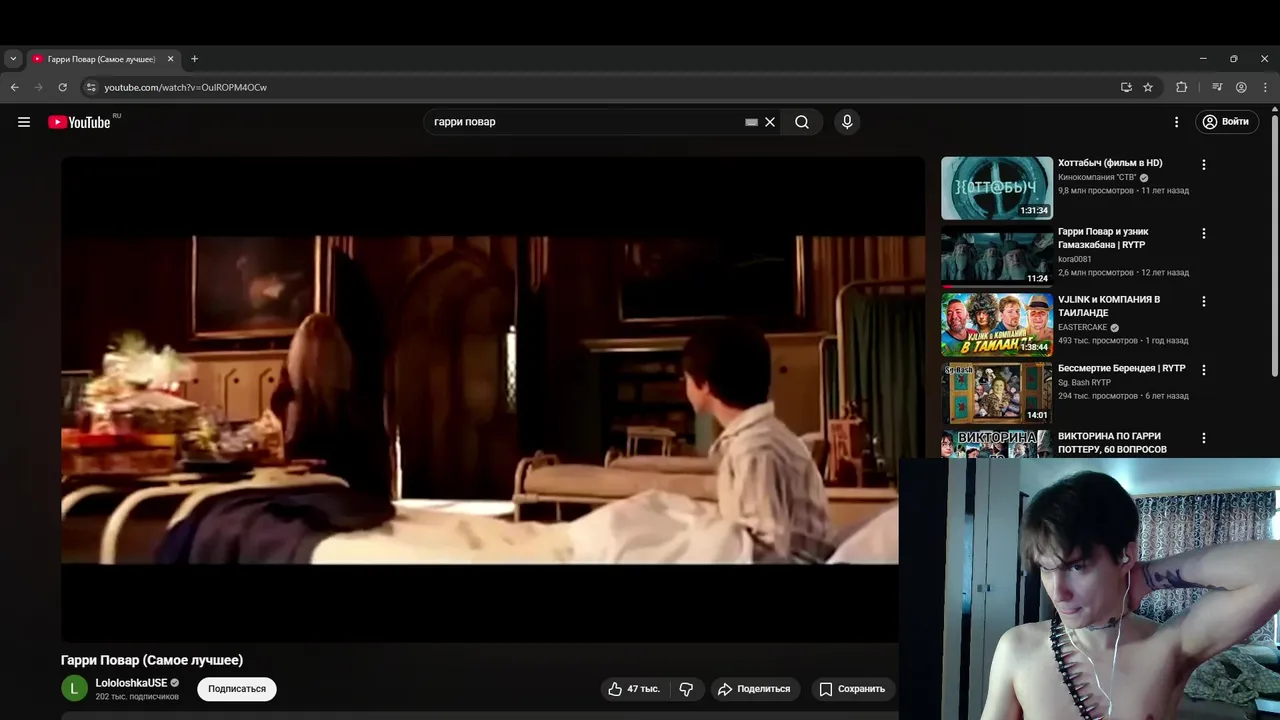
Task: Go to the YouTube home logo
Action: [x=80, y=122]
